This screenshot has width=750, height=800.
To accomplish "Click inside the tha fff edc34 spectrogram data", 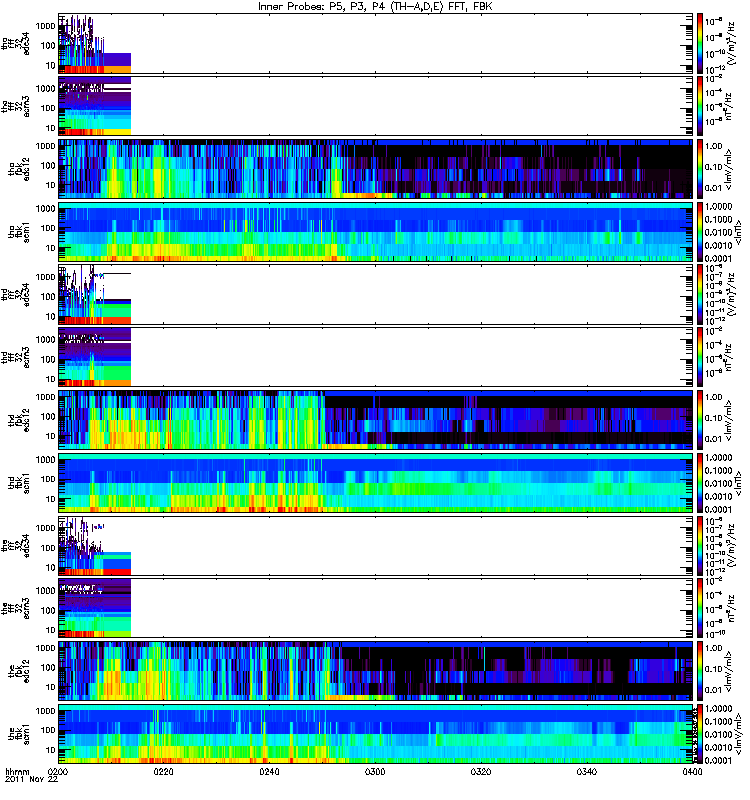I will [94, 44].
